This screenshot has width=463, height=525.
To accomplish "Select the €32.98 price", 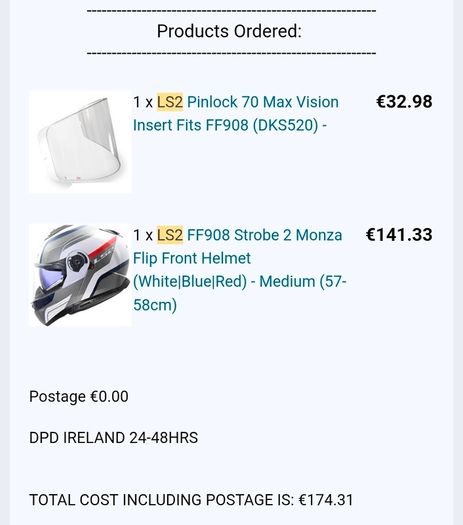I will 404,102.
